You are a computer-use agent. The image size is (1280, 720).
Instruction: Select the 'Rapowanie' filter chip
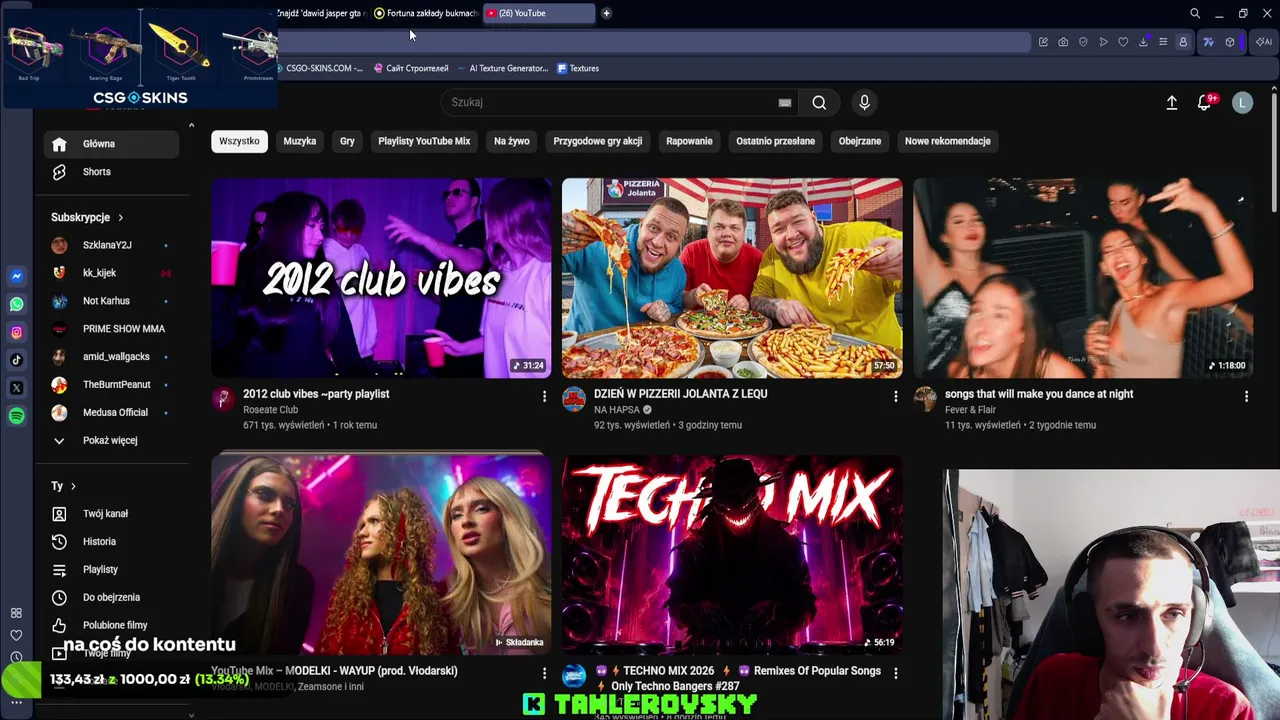coord(689,141)
